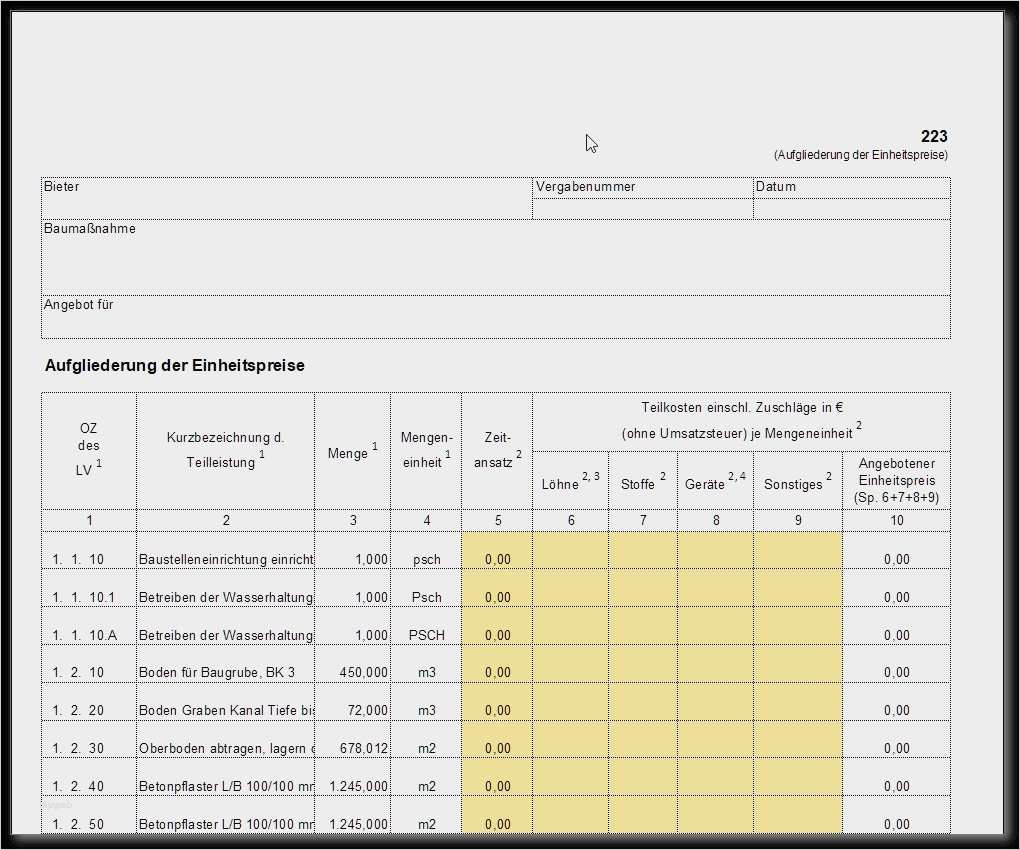Click the Löhne cell in row 1.1.10.1
Viewport: 1020px width, 850px height.
[x=571, y=597]
